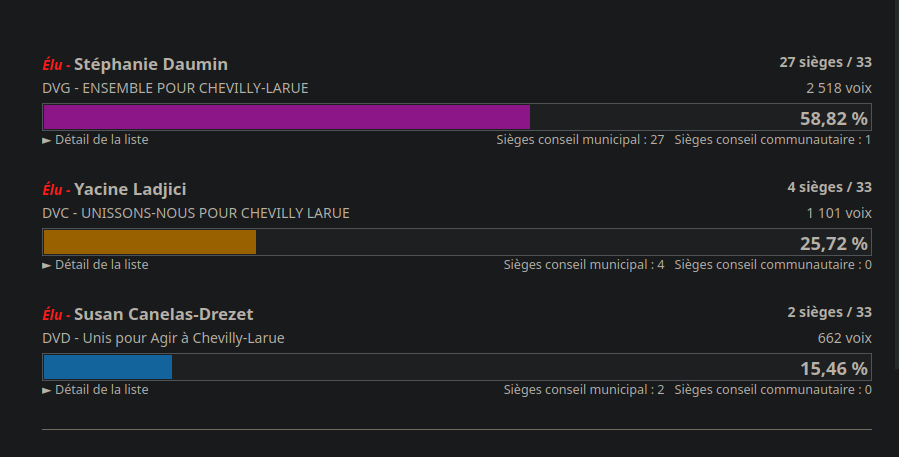The image size is (899, 457).
Task: Select candidate name Stéphanie Daumin
Action: (151, 64)
